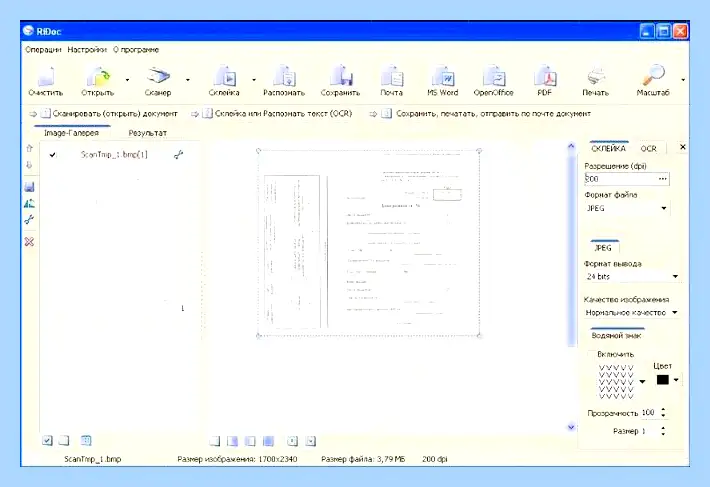Click the grid view icon below gallery
This screenshot has height=487, width=710.
(86, 440)
